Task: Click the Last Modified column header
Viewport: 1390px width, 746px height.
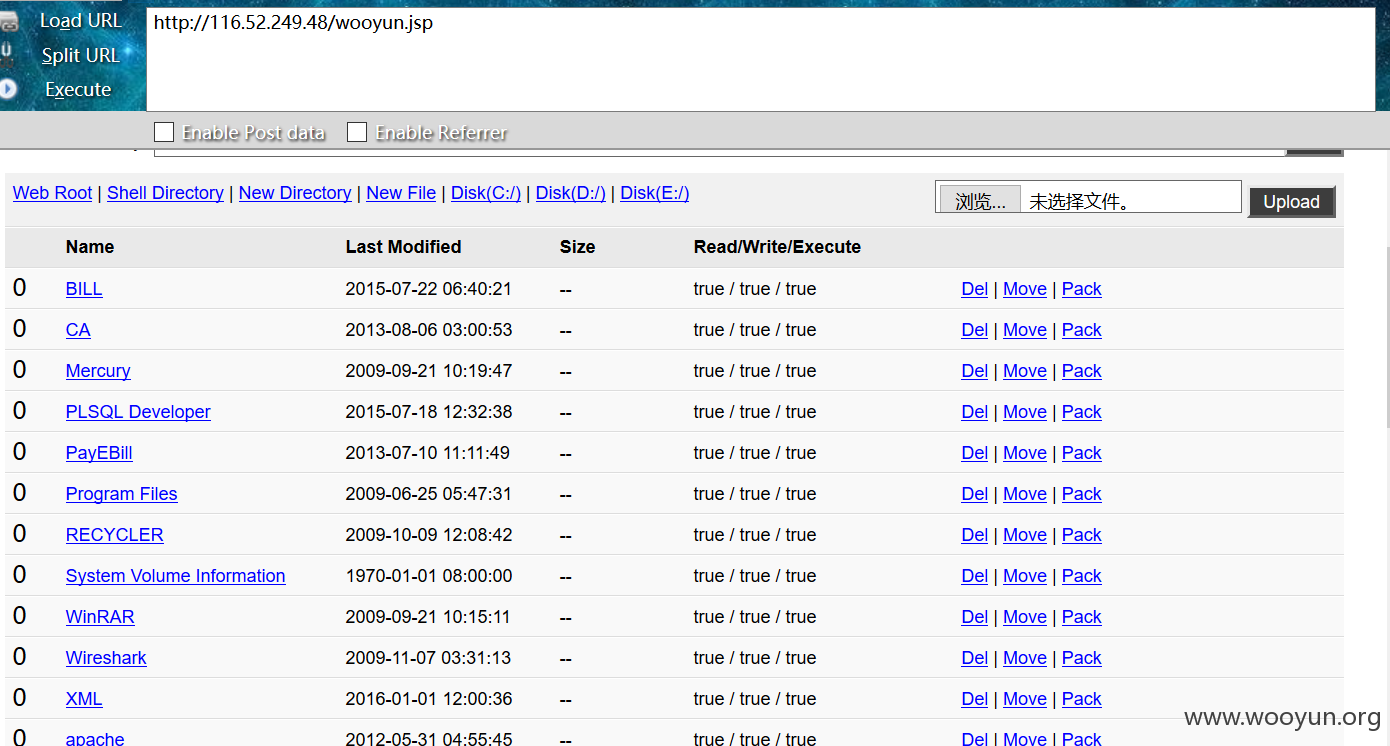Action: [x=403, y=247]
